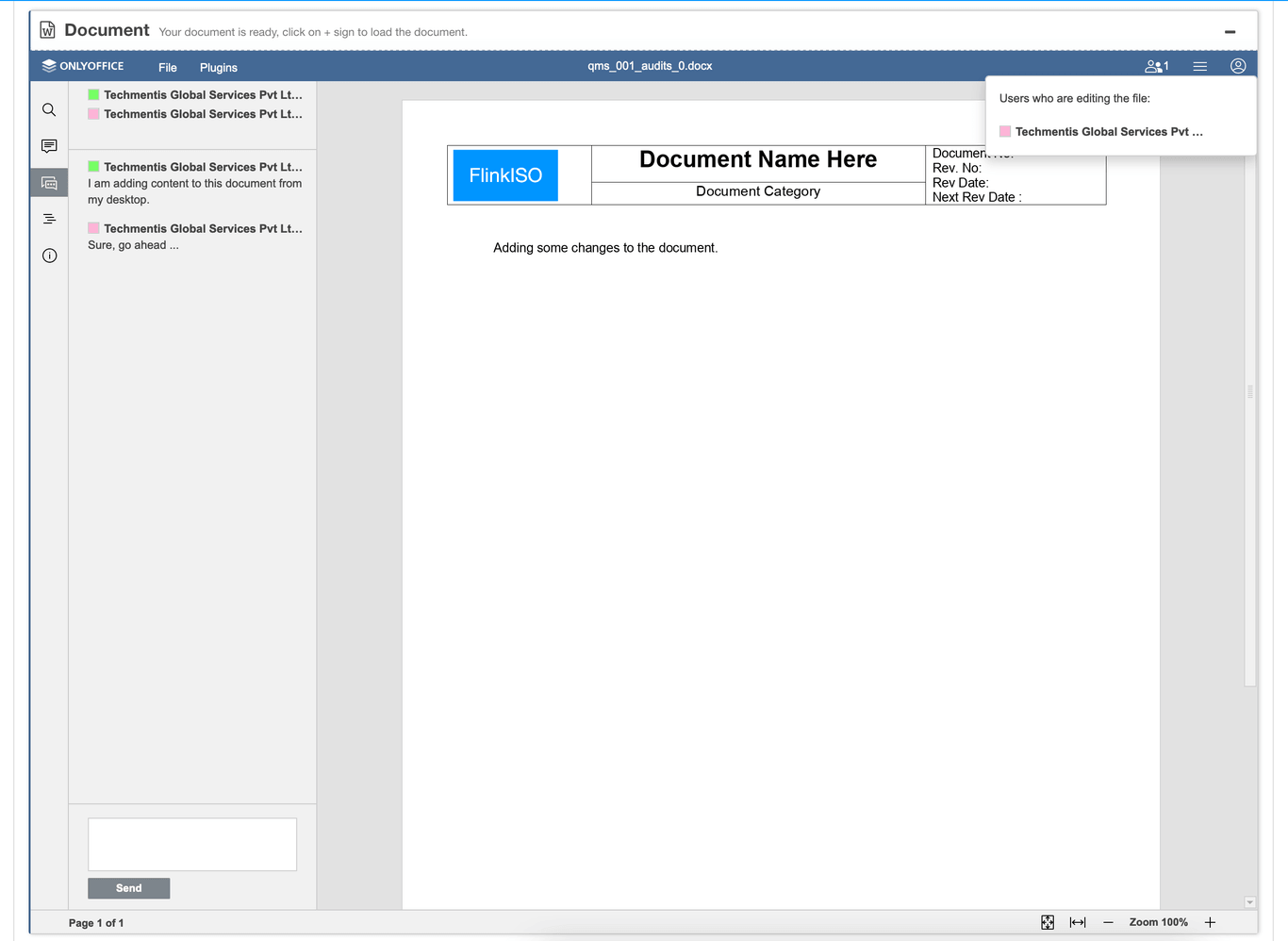Click the 'Document Name Here' heading
Image resolution: width=1288 pixels, height=941 pixels.
758,159
